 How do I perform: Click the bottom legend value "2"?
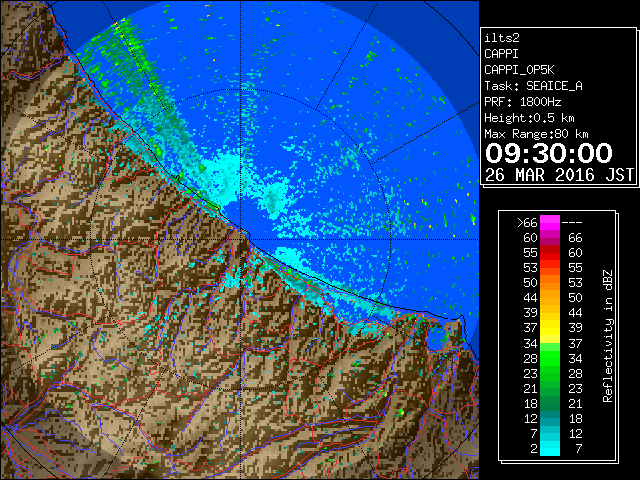click(534, 449)
